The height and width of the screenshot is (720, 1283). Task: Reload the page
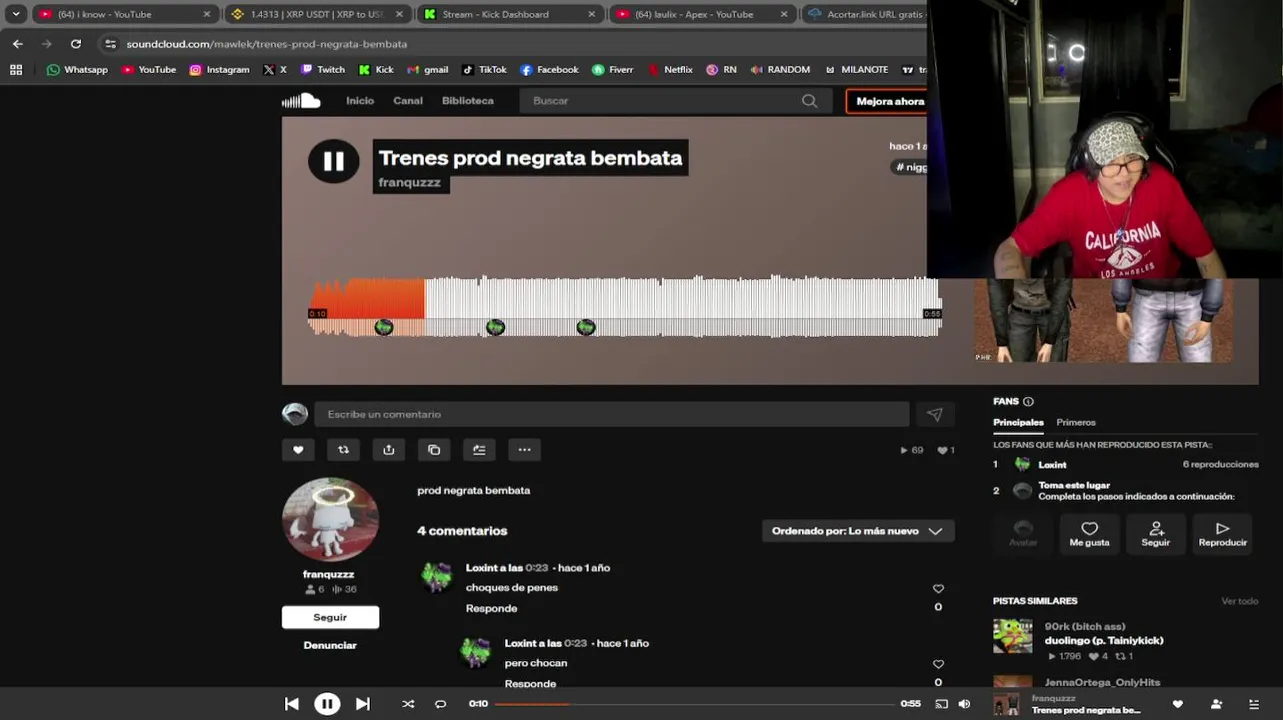point(76,44)
